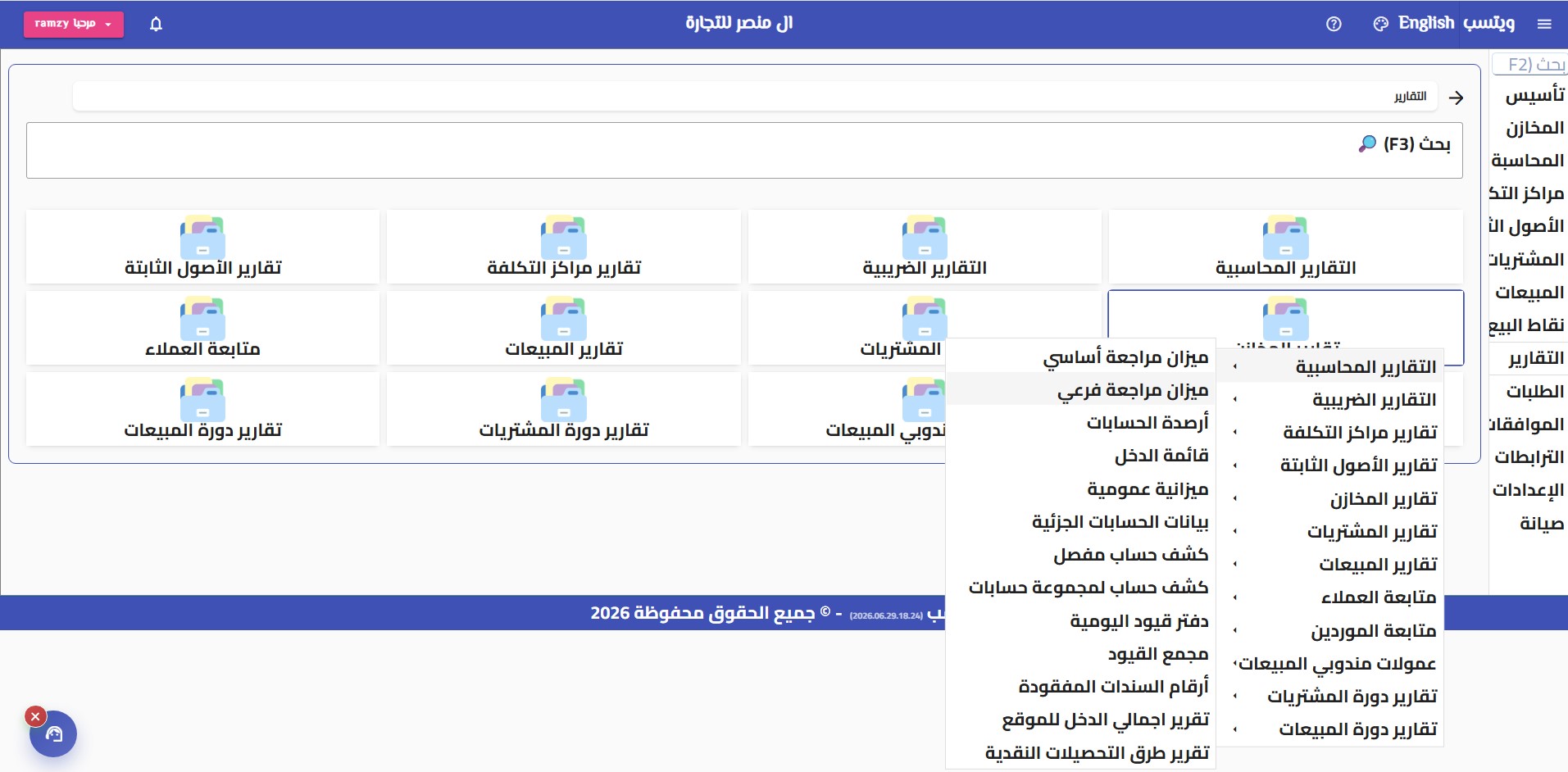This screenshot has width=1568, height=772.
Task: Open the folder icon for متابعة العملاء card
Action: 202,319
